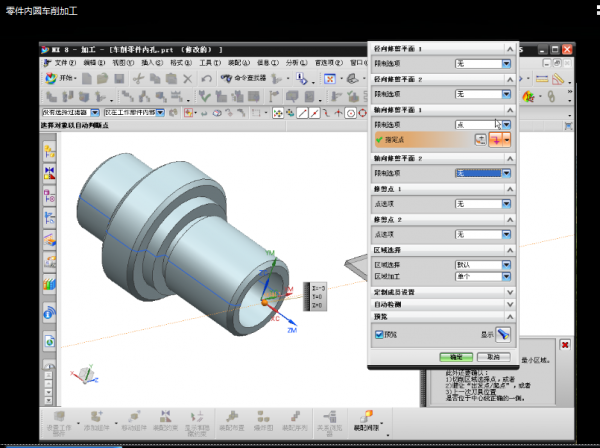This screenshot has height=448, width=600.
Task: Click the Undo arrow icon
Action: tap(206, 79)
